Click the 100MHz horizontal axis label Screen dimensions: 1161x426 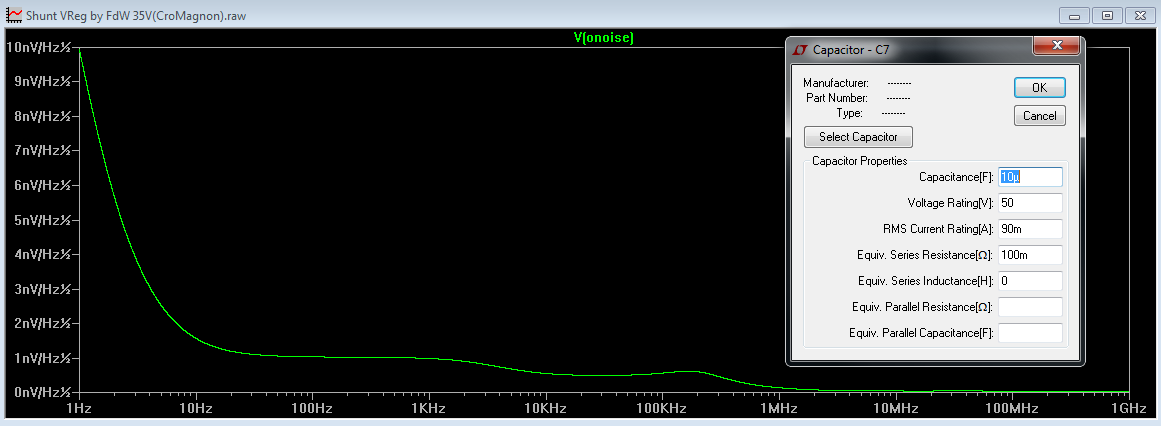pyautogui.click(x=1011, y=408)
